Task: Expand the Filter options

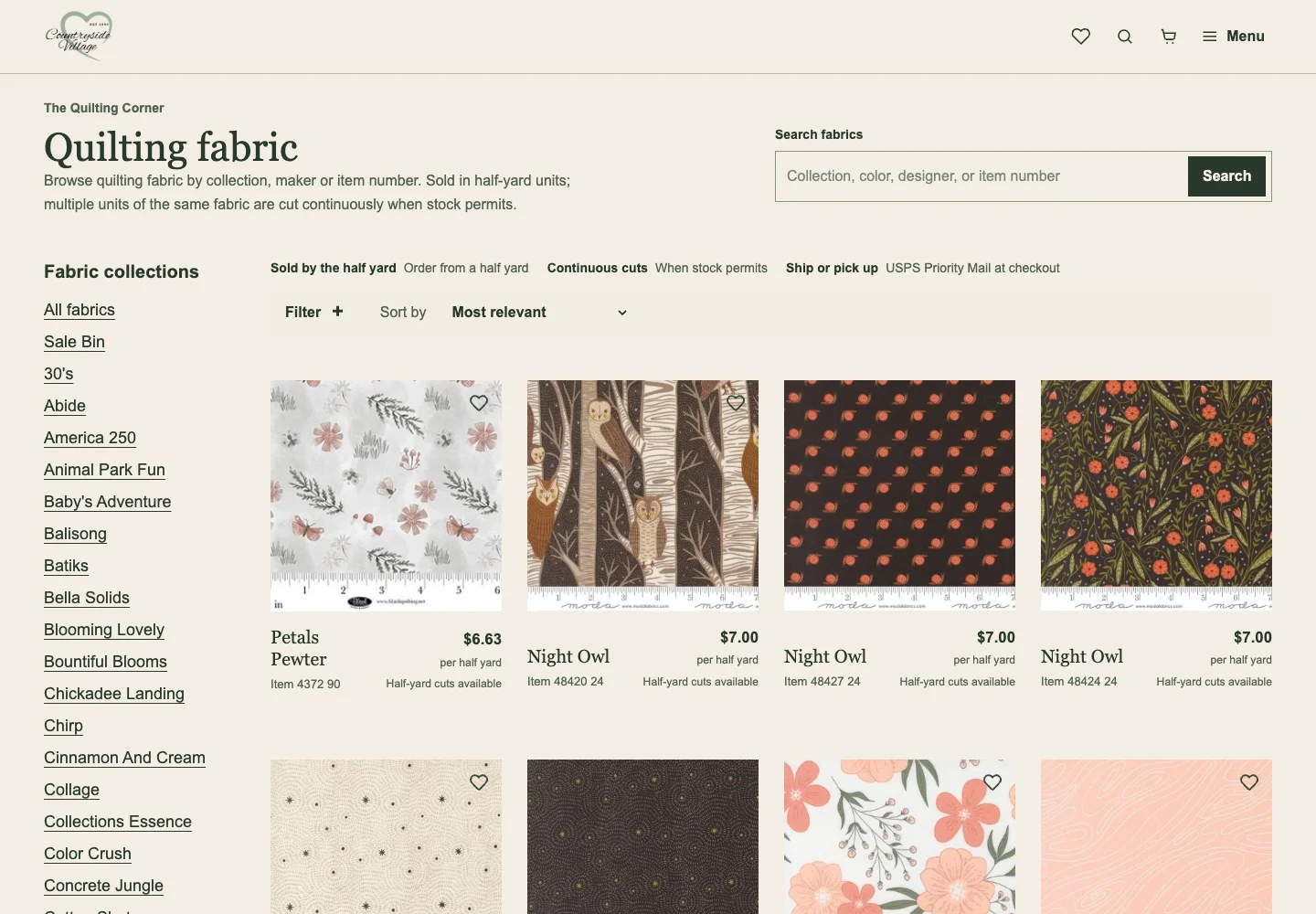Action: tap(314, 313)
